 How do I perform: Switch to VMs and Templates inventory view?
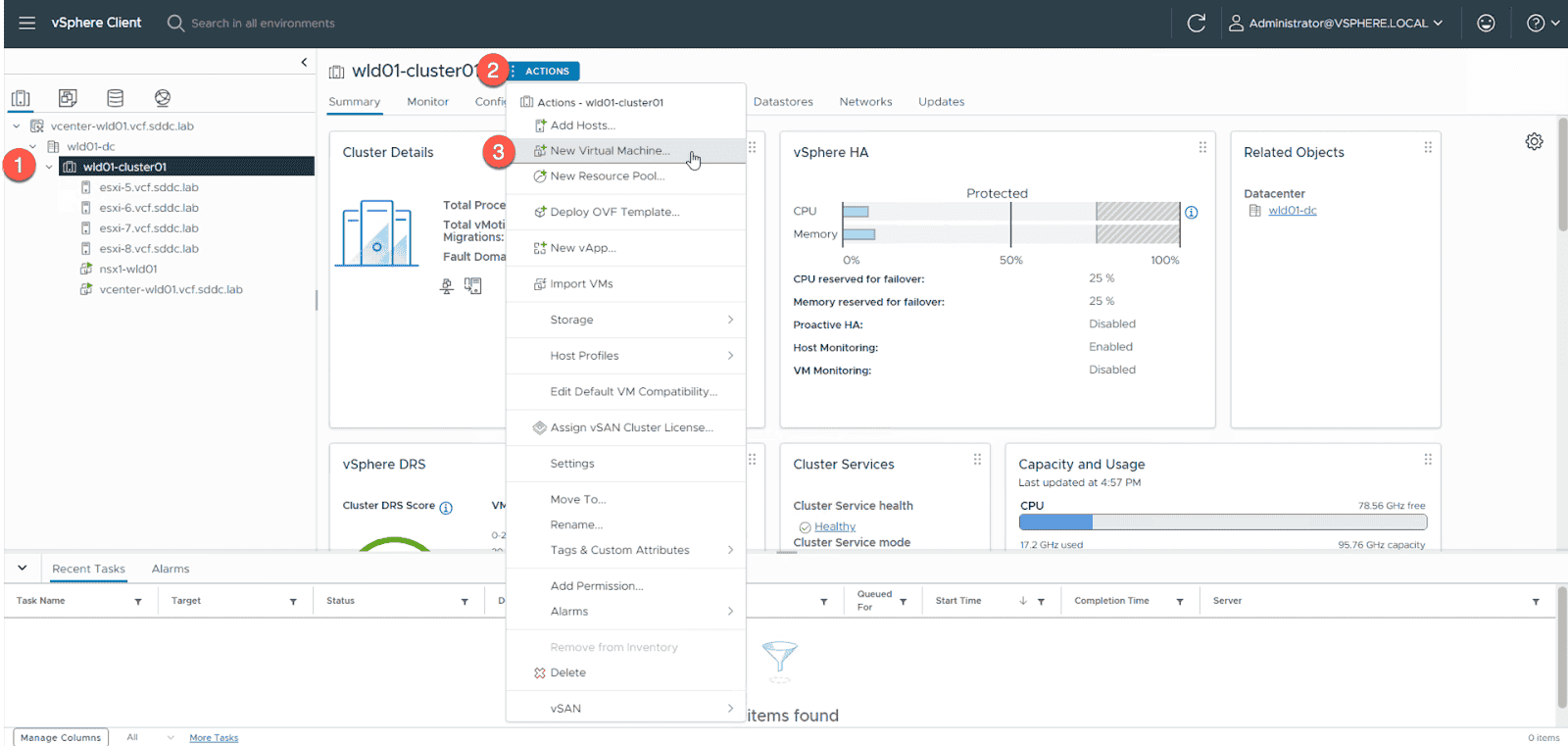(x=68, y=98)
